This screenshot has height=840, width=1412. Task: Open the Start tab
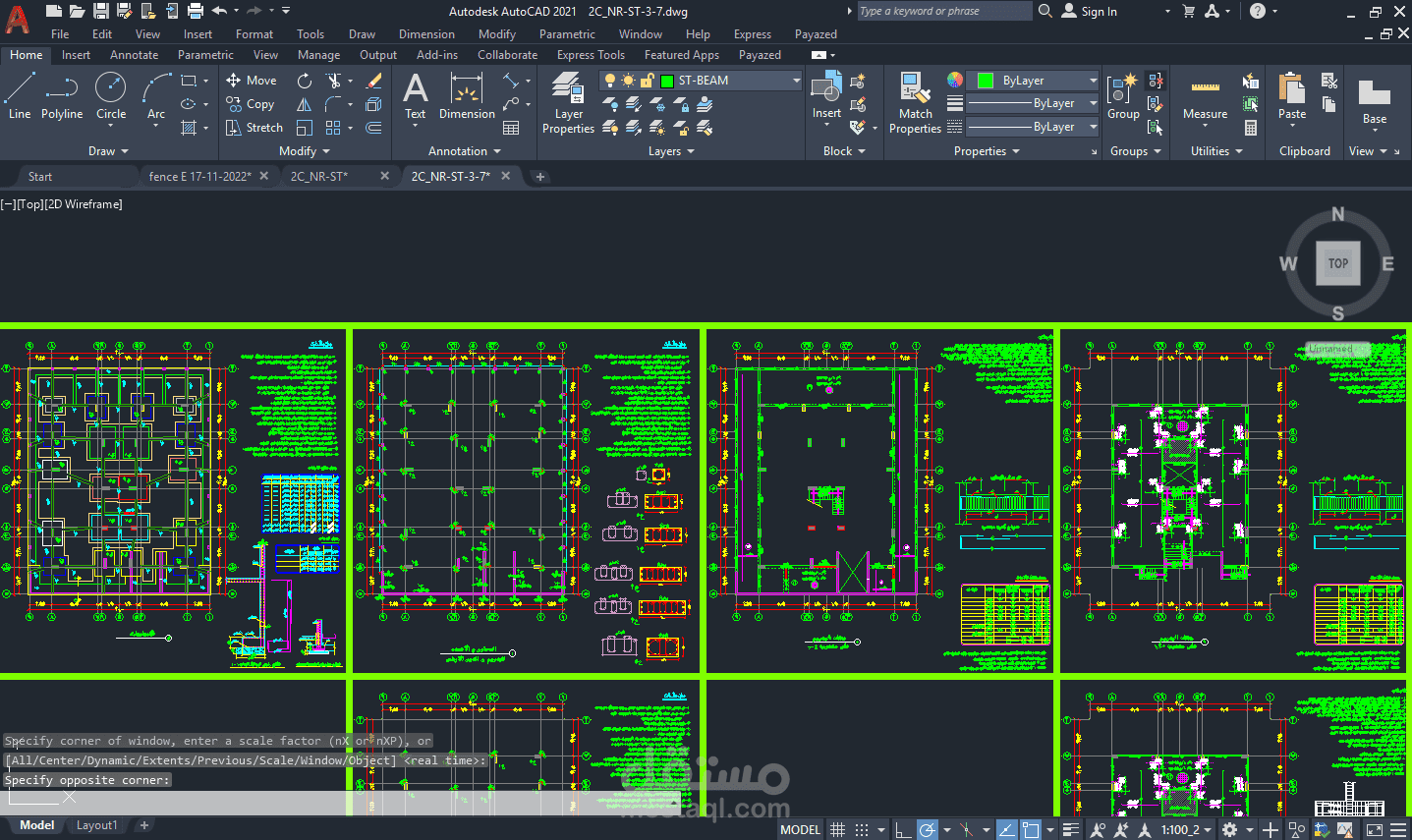click(x=40, y=177)
